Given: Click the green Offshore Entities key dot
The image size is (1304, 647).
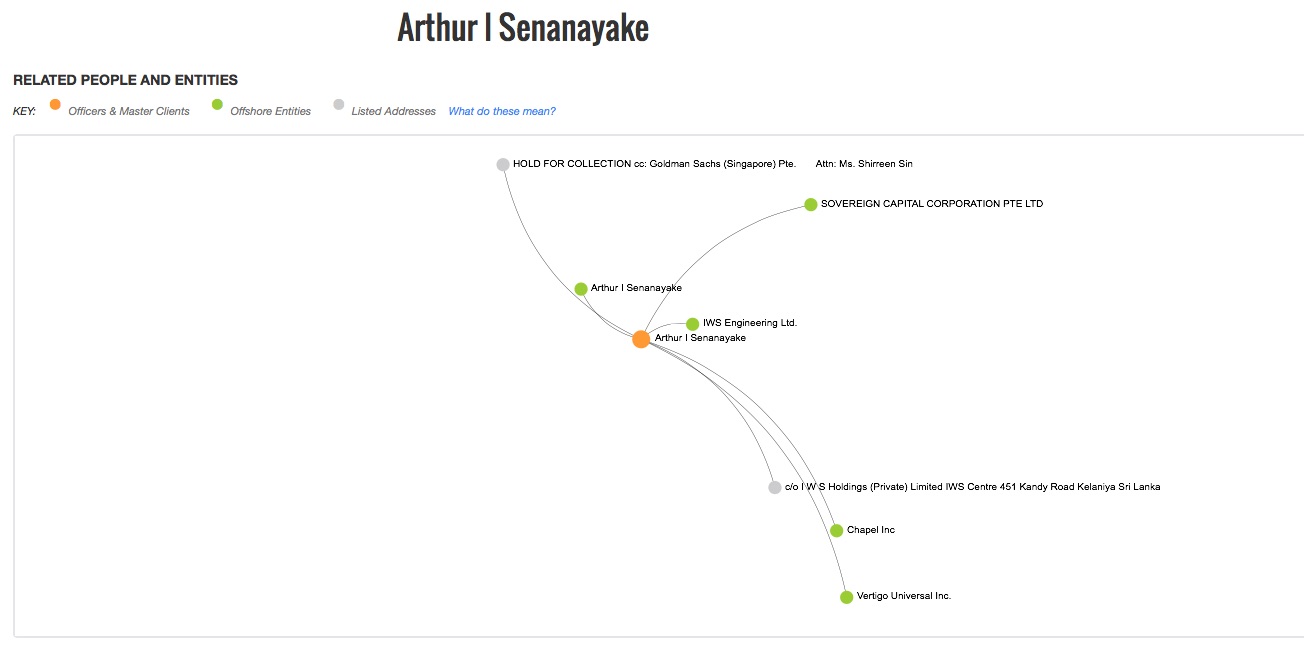Looking at the screenshot, I should click(x=217, y=104).
